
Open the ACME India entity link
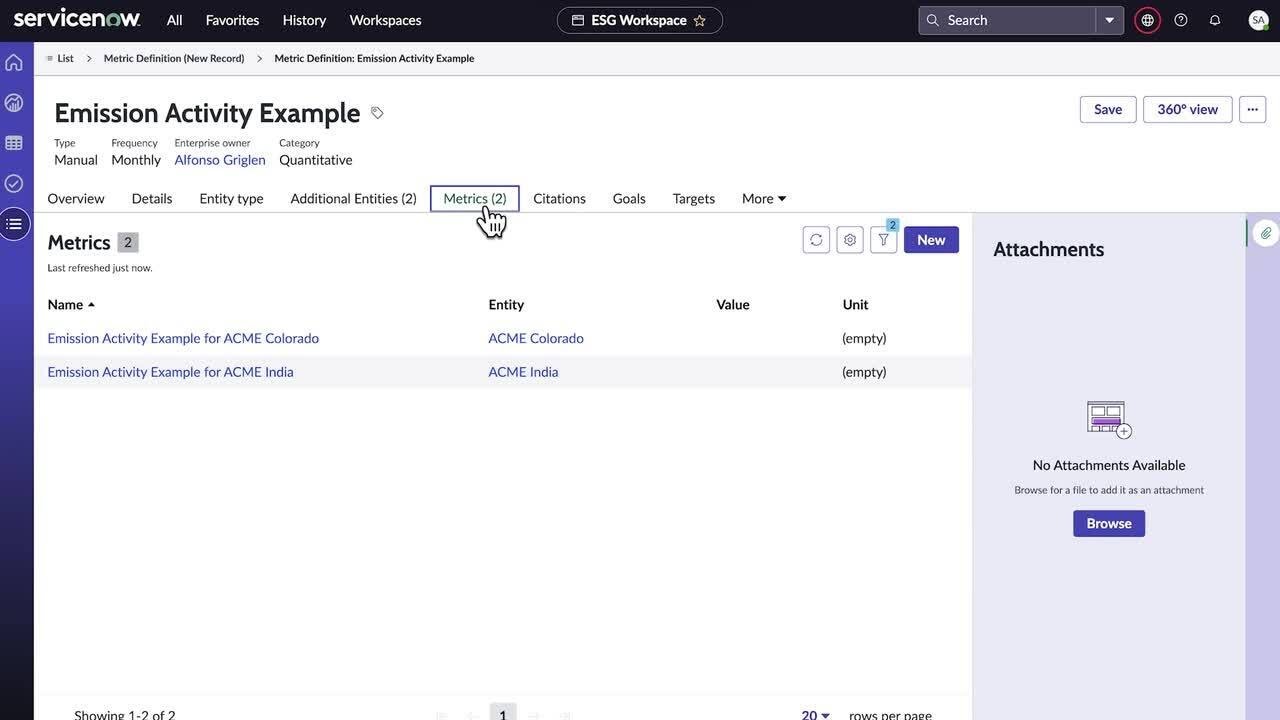click(x=523, y=372)
